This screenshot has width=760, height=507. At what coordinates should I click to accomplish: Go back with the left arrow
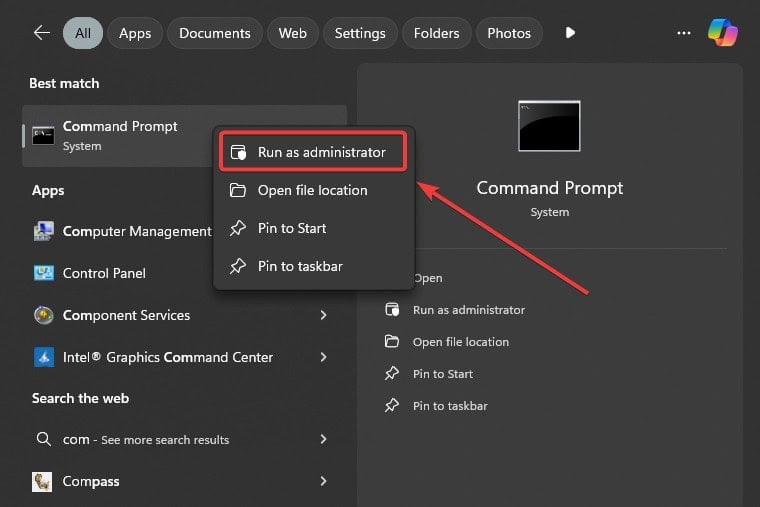[42, 33]
